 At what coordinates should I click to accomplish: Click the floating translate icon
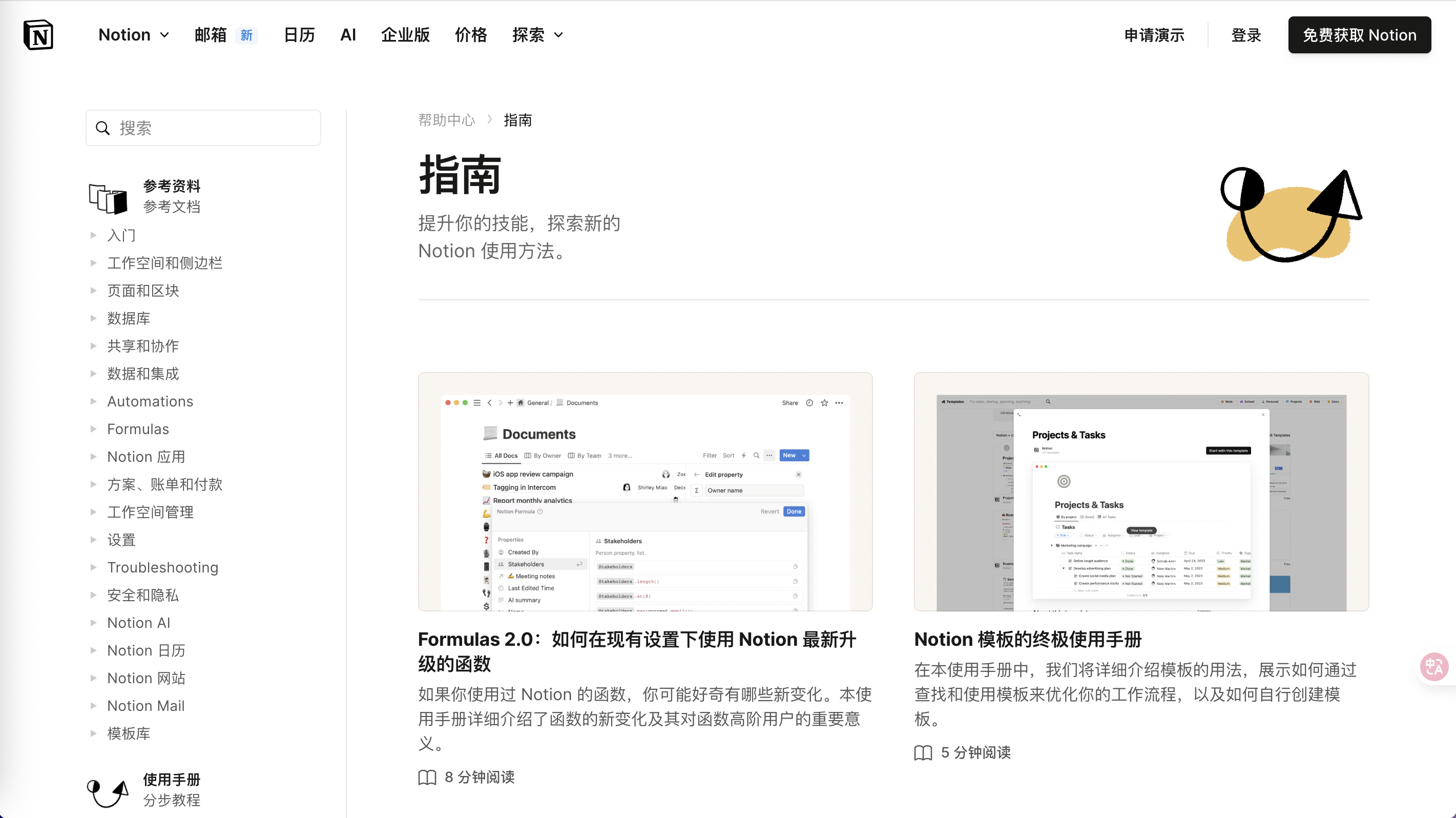pyautogui.click(x=1434, y=667)
